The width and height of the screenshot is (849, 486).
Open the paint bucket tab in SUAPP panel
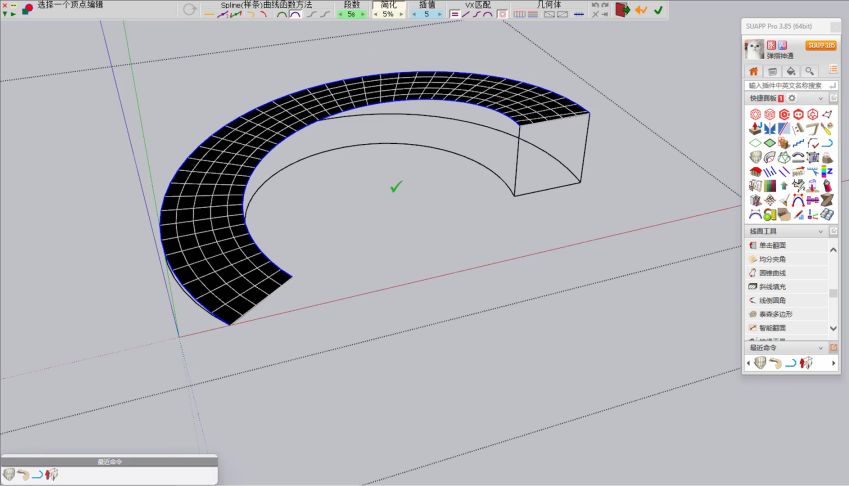point(791,71)
